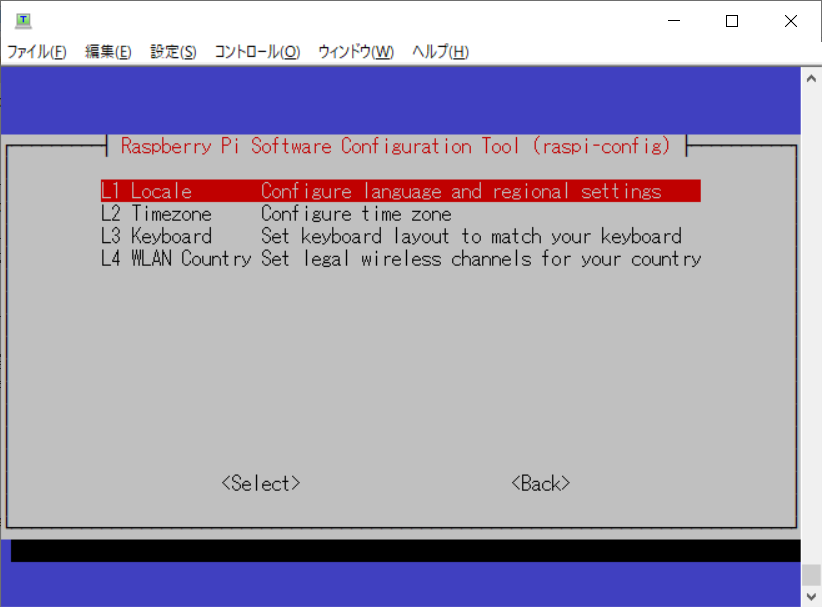
Task: Open the ファイル(F) menu
Action: coord(36,52)
